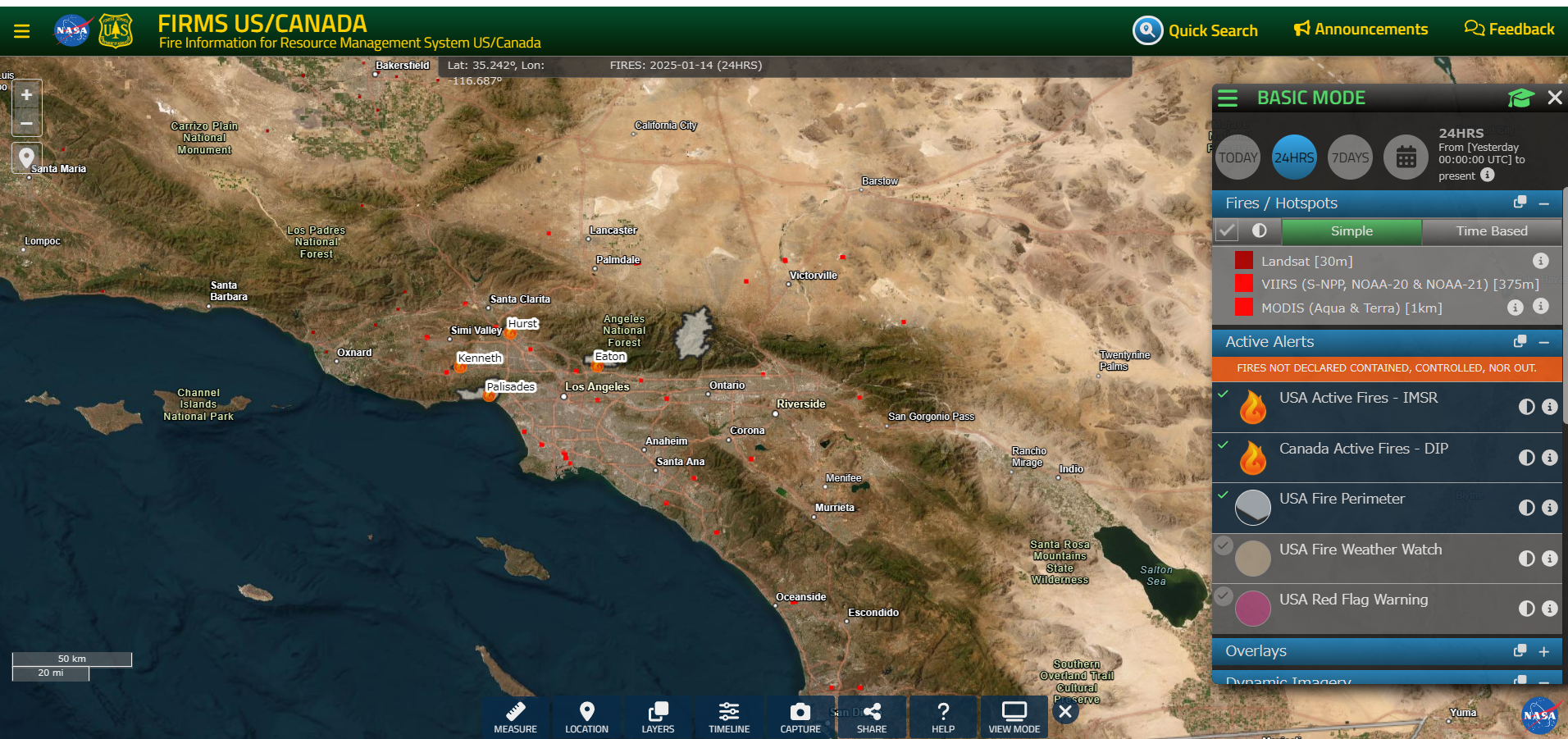The width and height of the screenshot is (1568, 739).
Task: Toggle USA Fire Weather Watch checkbox
Action: coord(1224,545)
